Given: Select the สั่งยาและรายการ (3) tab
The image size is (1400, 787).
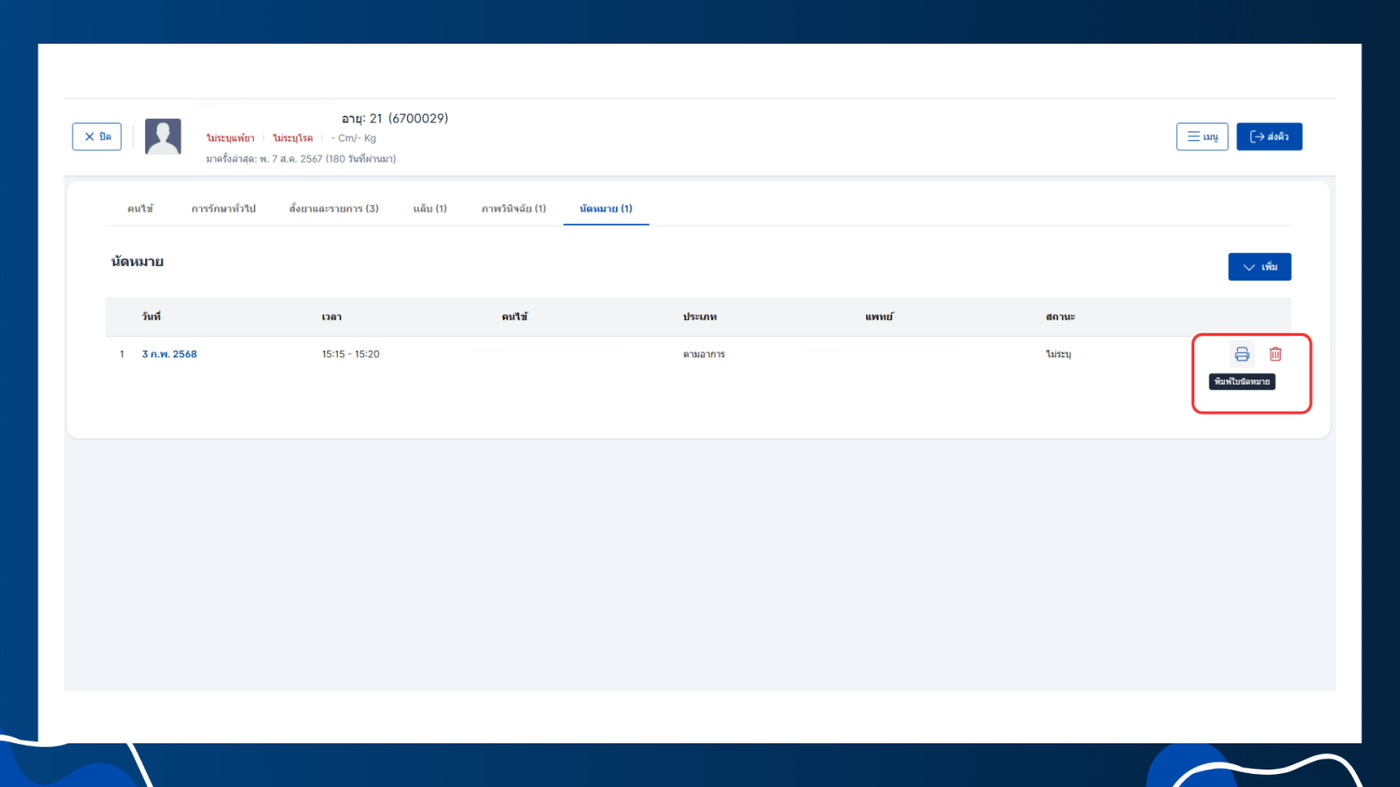Looking at the screenshot, I should (x=334, y=209).
